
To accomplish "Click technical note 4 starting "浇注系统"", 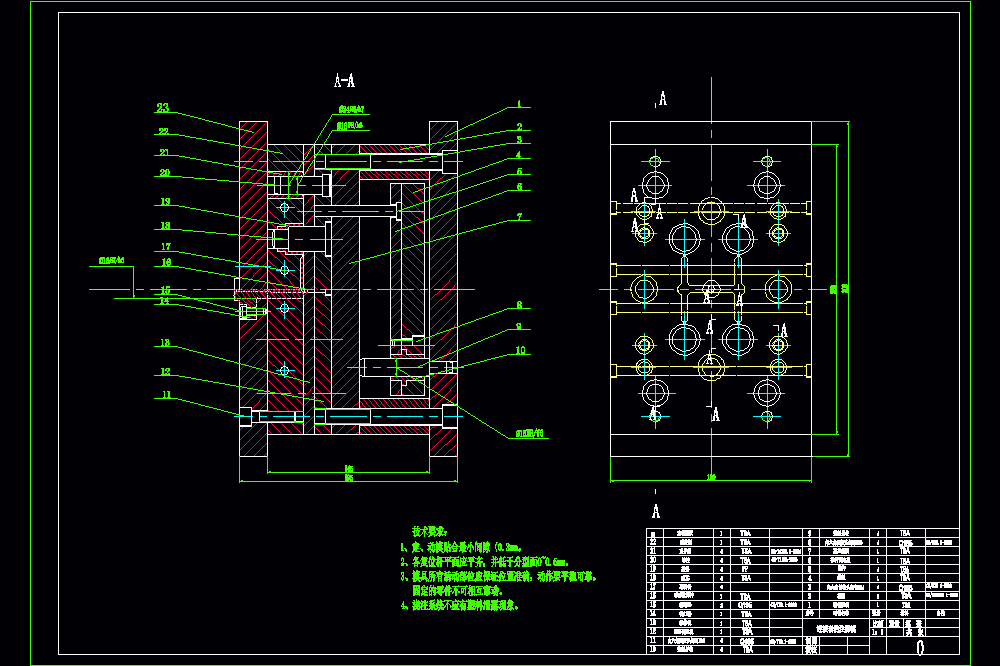I will pyautogui.click(x=460, y=605).
